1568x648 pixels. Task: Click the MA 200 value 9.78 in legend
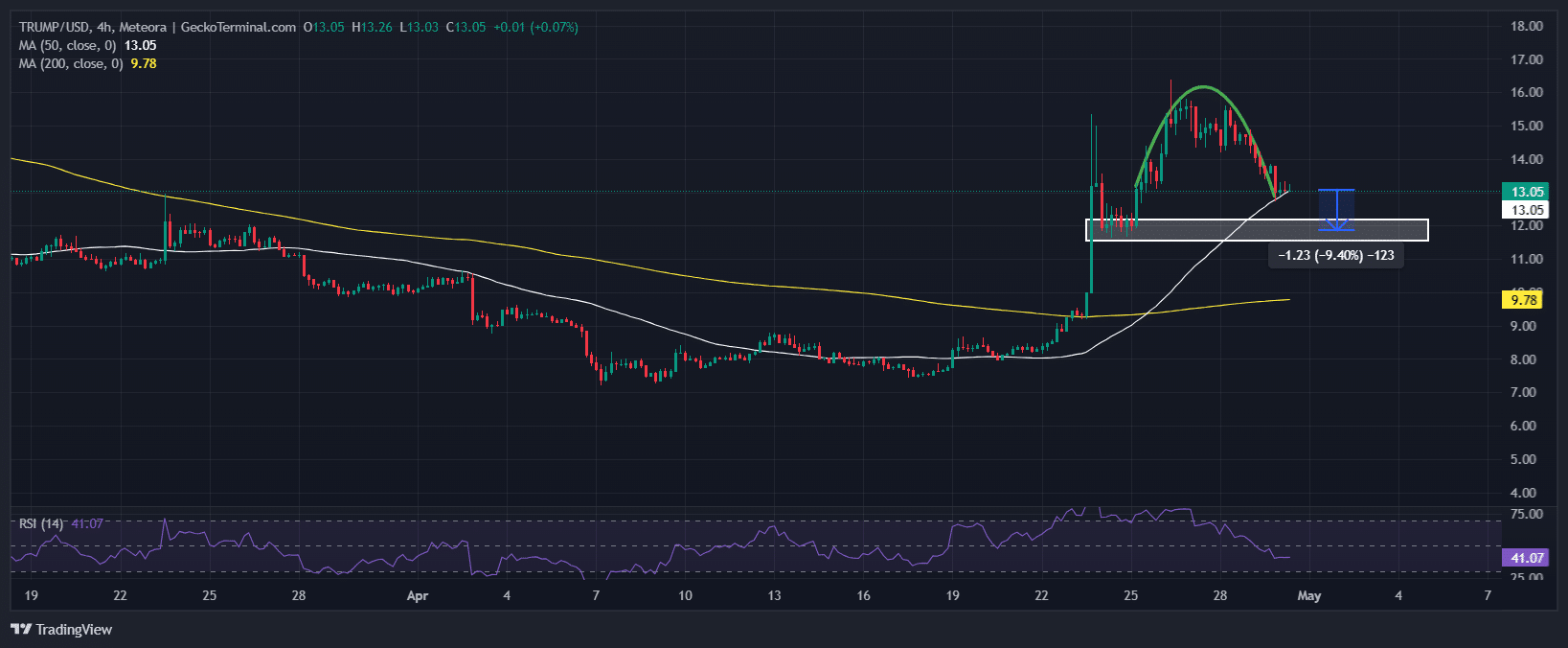[x=144, y=63]
